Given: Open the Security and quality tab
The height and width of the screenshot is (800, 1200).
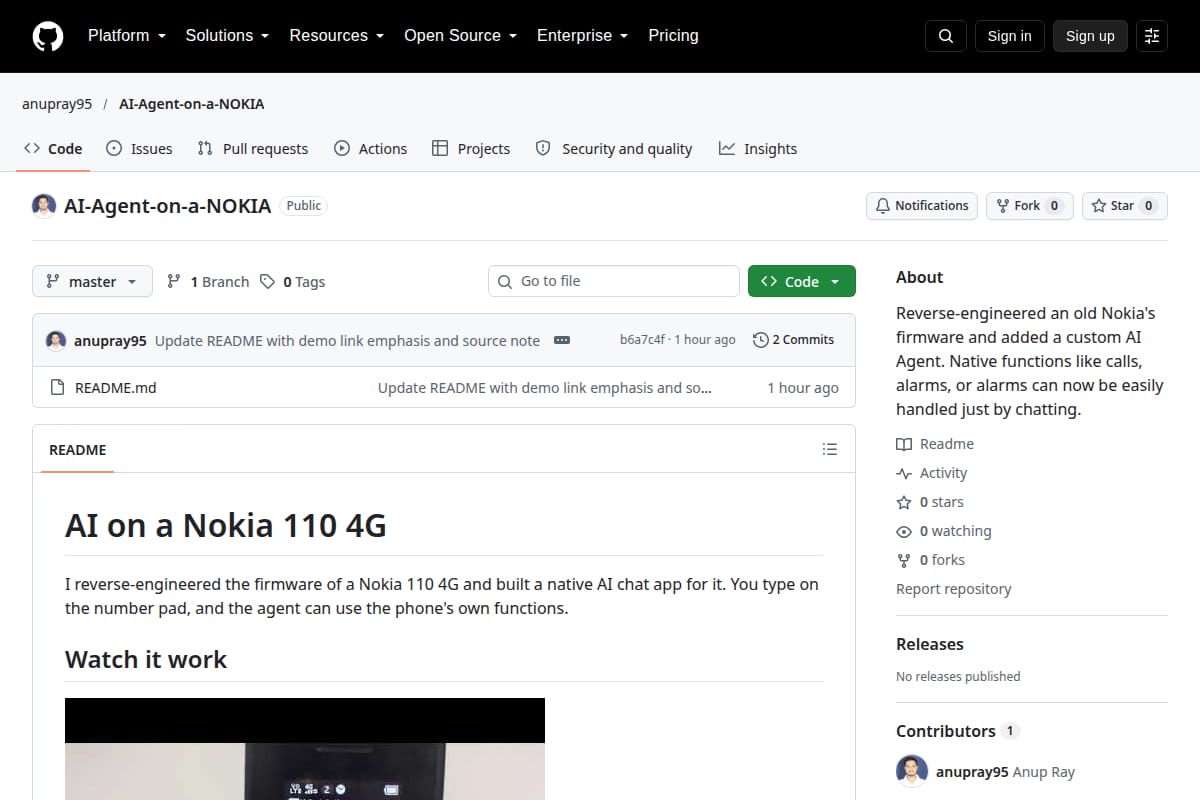Looking at the screenshot, I should (614, 148).
